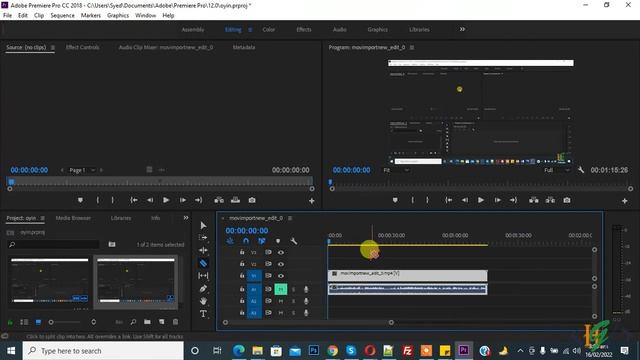Select the Razor tool
Viewport: 640px width, 360px height.
pos(203,263)
